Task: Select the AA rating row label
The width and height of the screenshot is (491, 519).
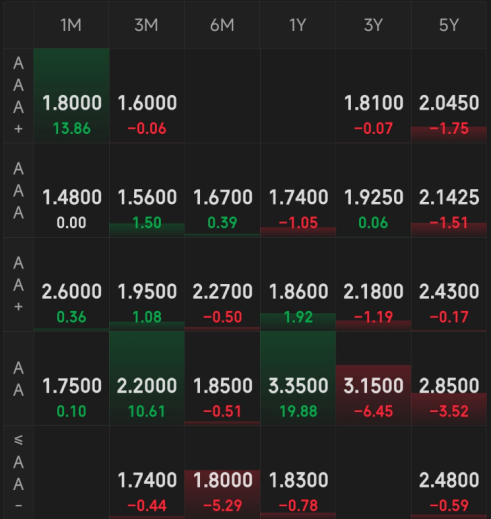Action: click(18, 379)
